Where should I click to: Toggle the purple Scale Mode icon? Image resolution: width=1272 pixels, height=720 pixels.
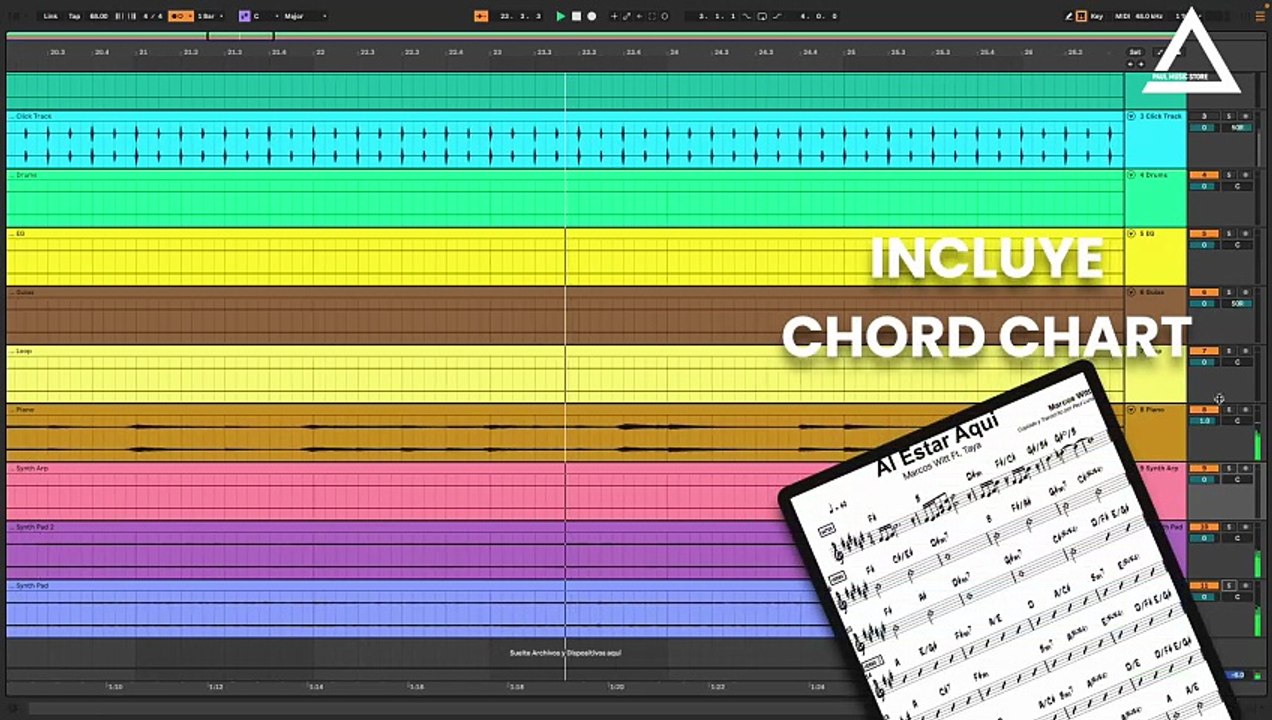244,16
